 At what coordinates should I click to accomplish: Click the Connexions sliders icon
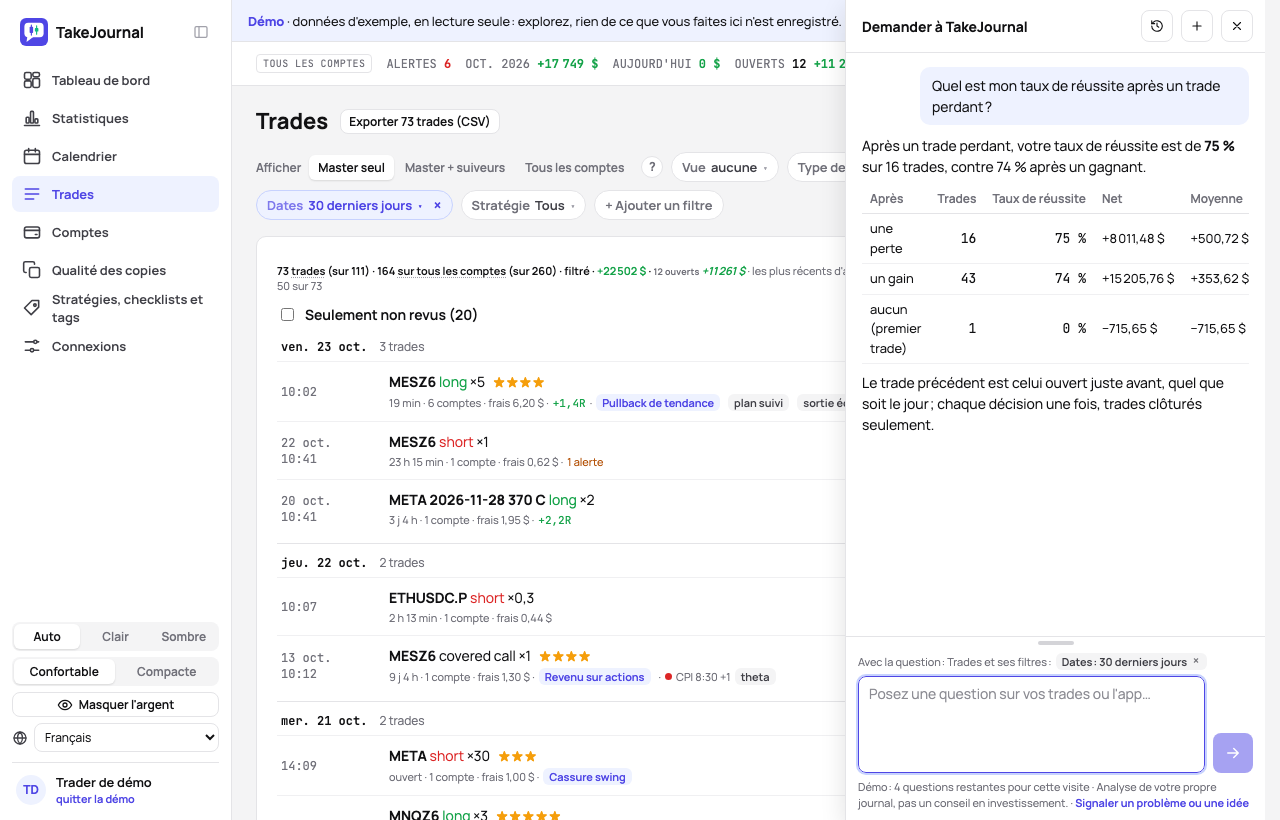coord(32,346)
